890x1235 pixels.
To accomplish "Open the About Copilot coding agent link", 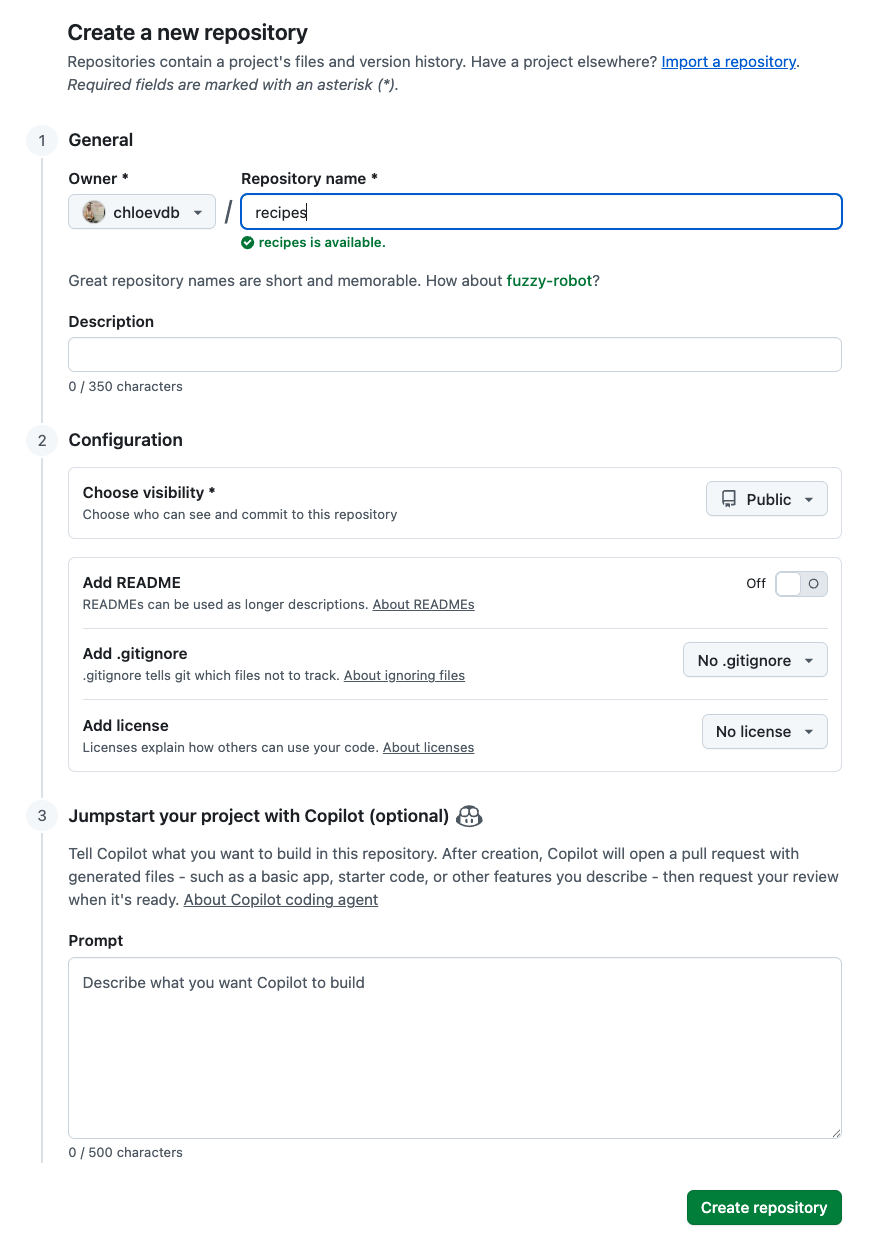I will [x=281, y=900].
